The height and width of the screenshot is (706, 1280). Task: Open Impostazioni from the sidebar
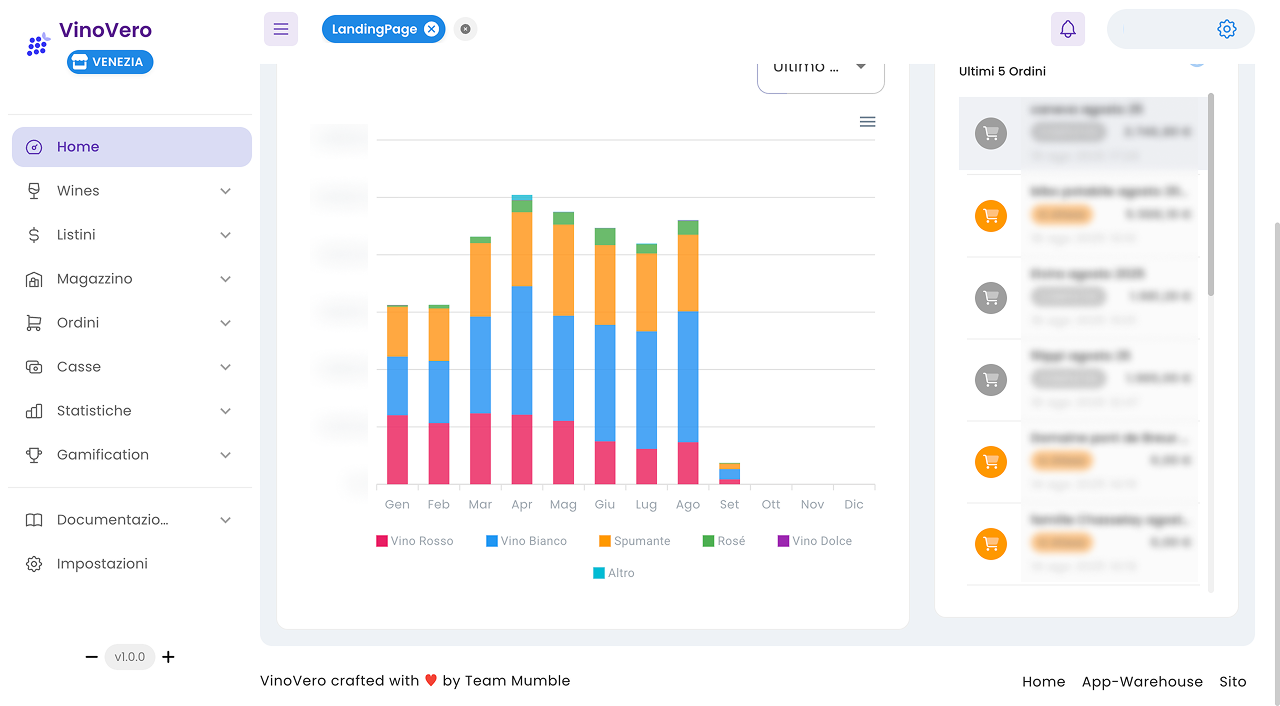pyautogui.click(x=103, y=563)
